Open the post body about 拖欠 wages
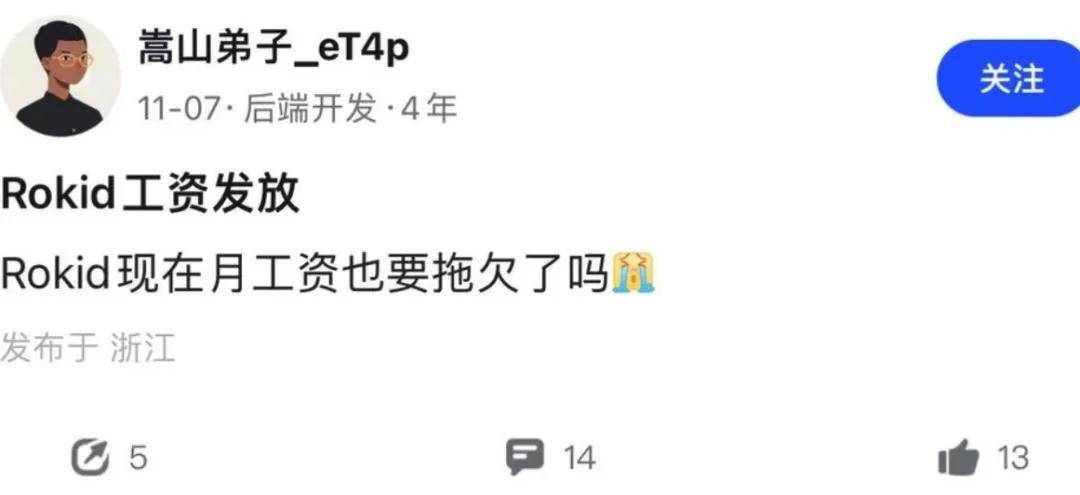Image resolution: width=1080 pixels, height=495 pixels. [327, 273]
